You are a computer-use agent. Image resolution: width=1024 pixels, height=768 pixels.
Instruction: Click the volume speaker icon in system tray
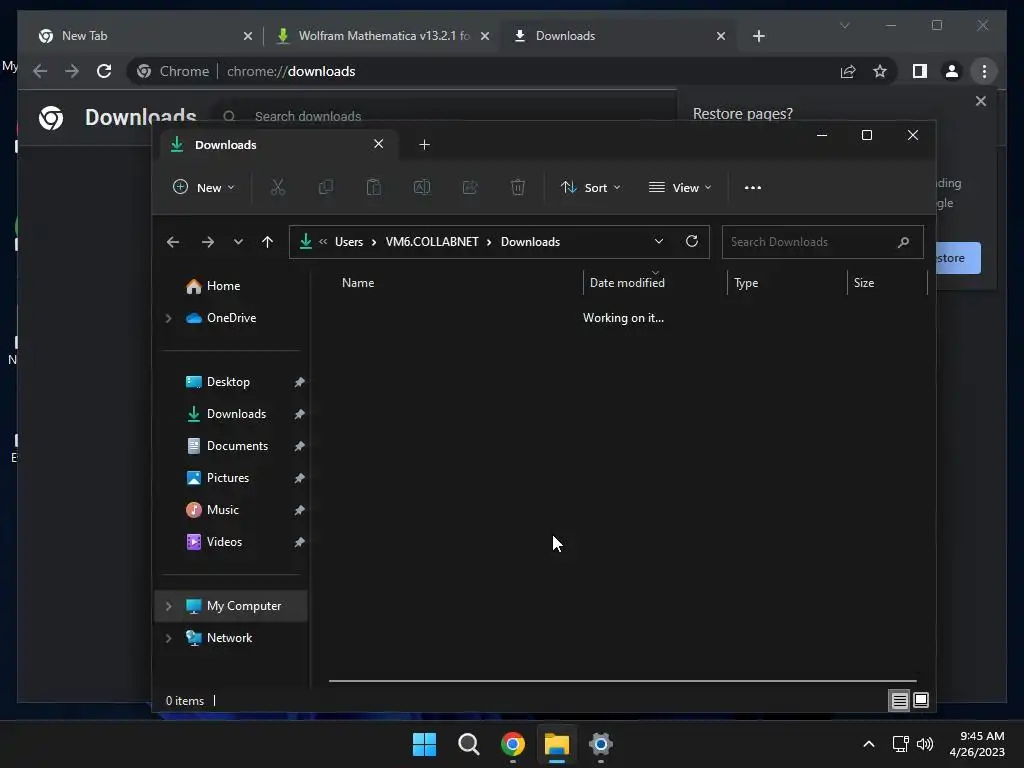click(x=925, y=744)
